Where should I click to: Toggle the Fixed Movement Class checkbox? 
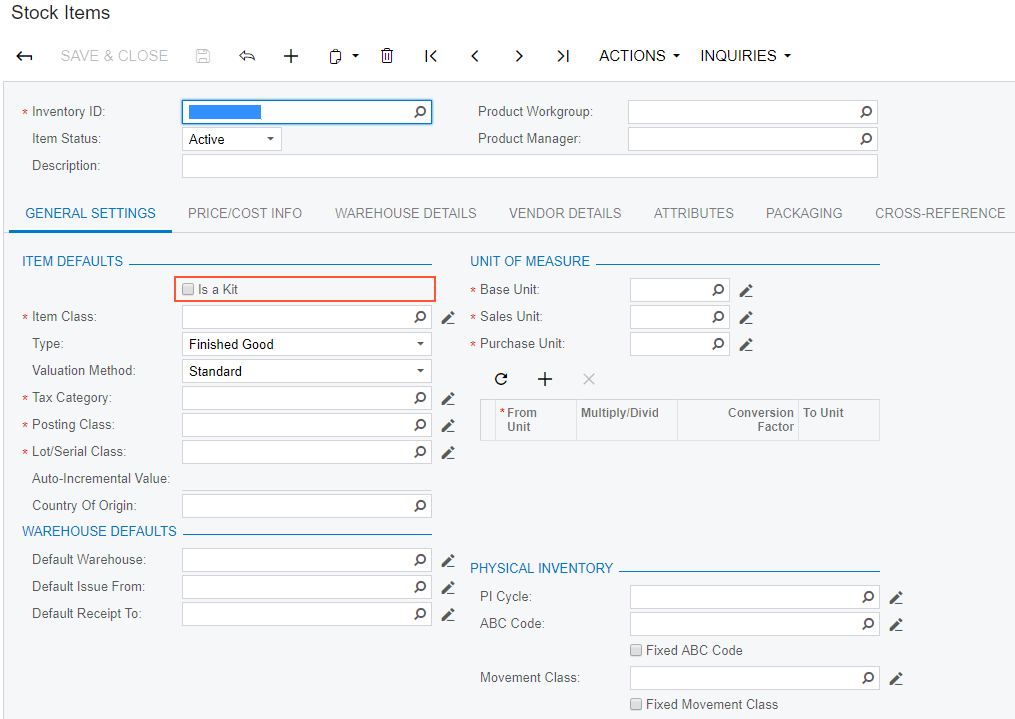point(636,704)
